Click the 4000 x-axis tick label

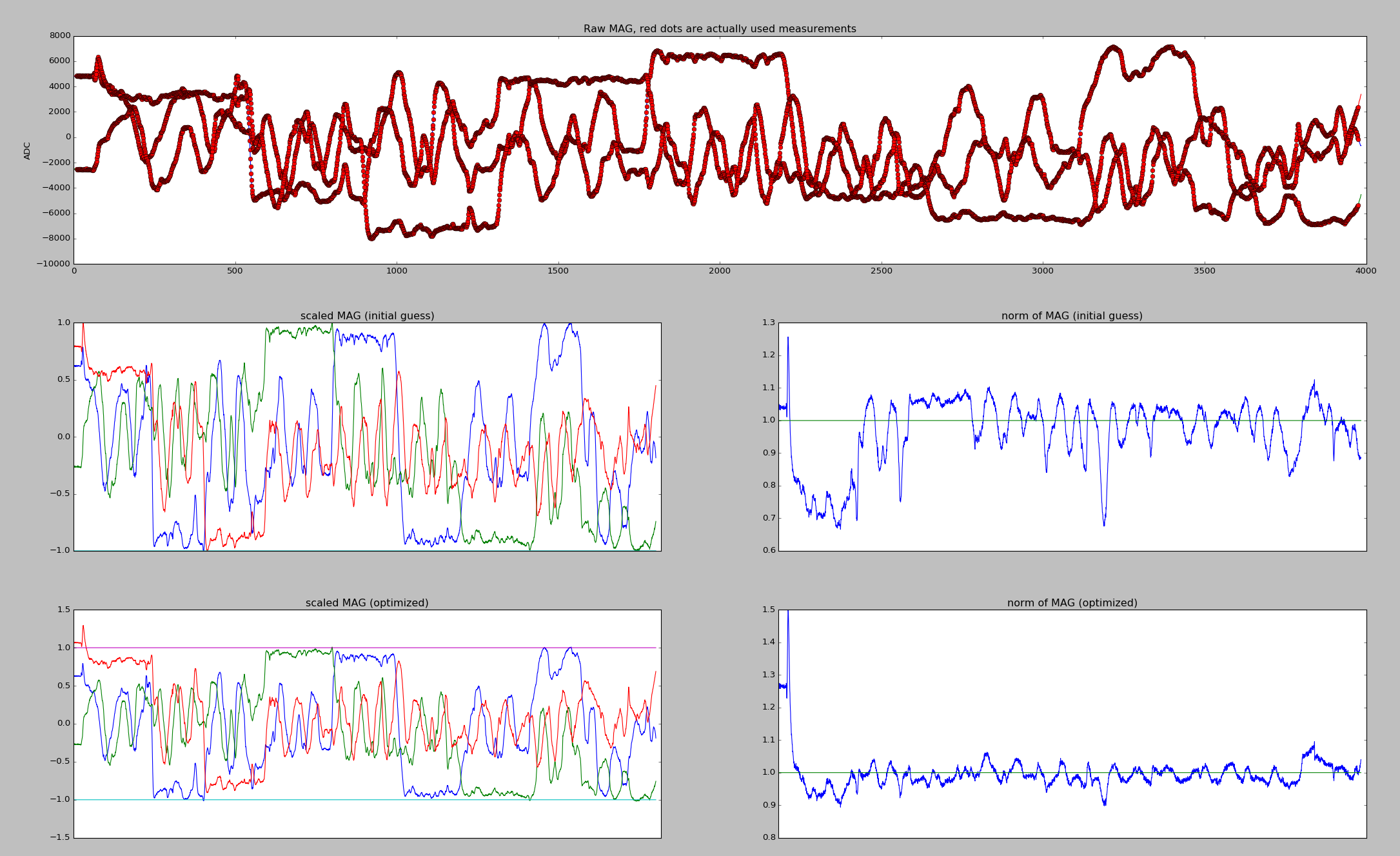click(1366, 271)
